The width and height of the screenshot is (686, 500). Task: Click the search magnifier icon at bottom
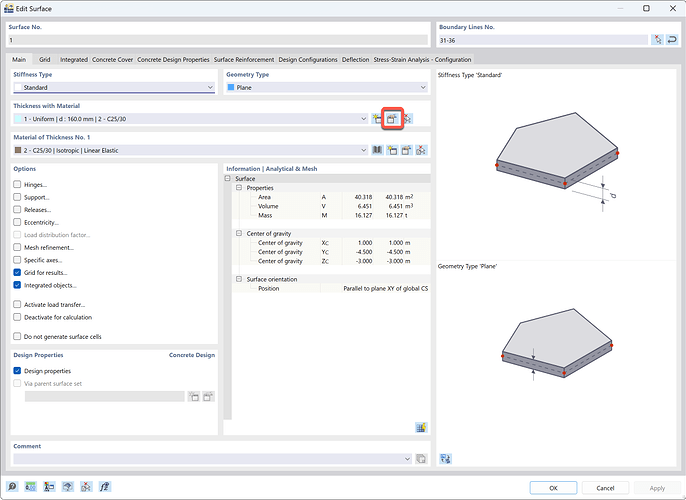(x=12, y=486)
